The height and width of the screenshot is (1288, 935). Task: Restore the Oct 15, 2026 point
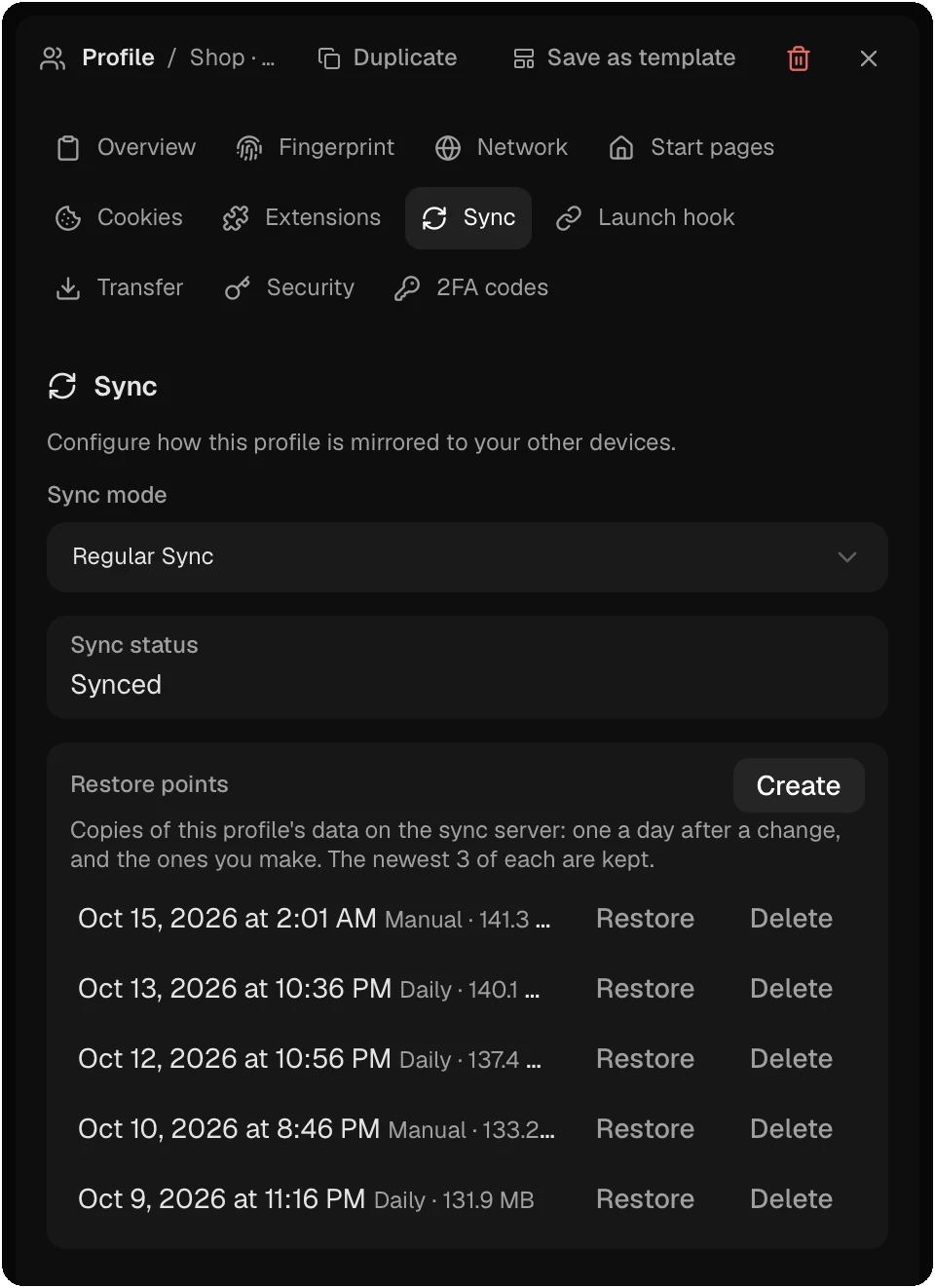tap(645, 919)
